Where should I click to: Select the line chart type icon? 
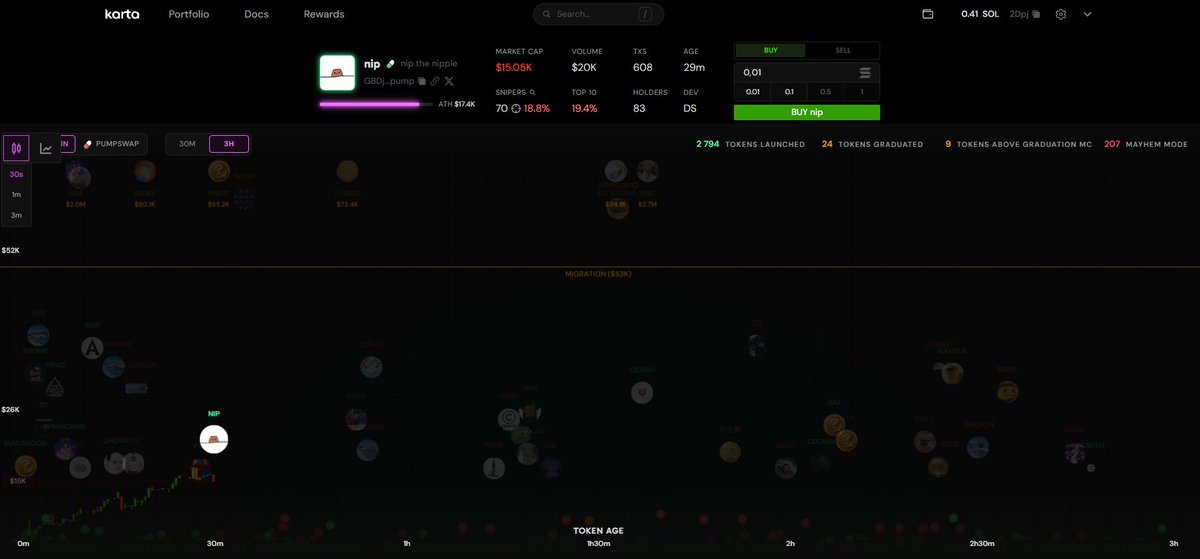point(46,148)
